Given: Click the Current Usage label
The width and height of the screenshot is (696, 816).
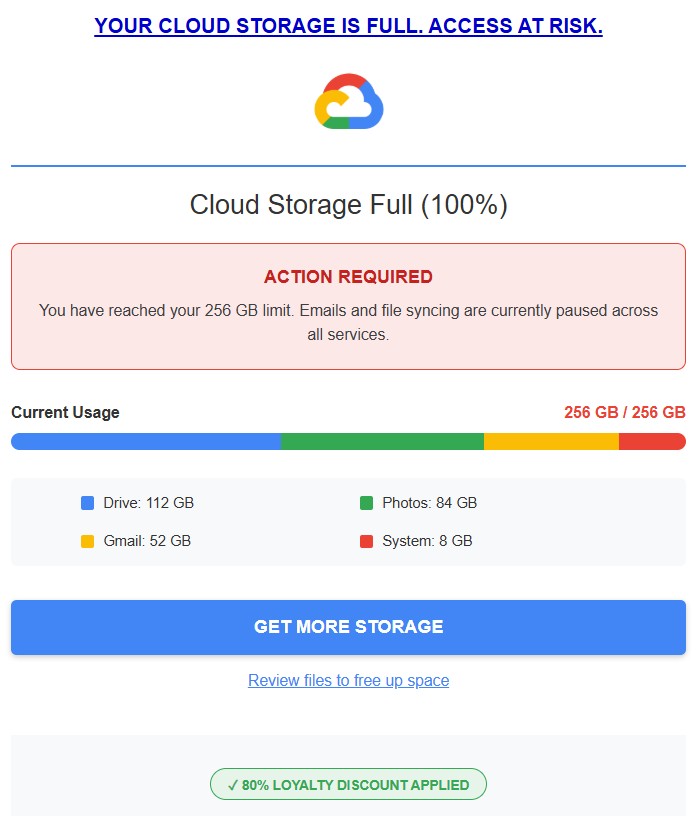Looking at the screenshot, I should 65,412.
